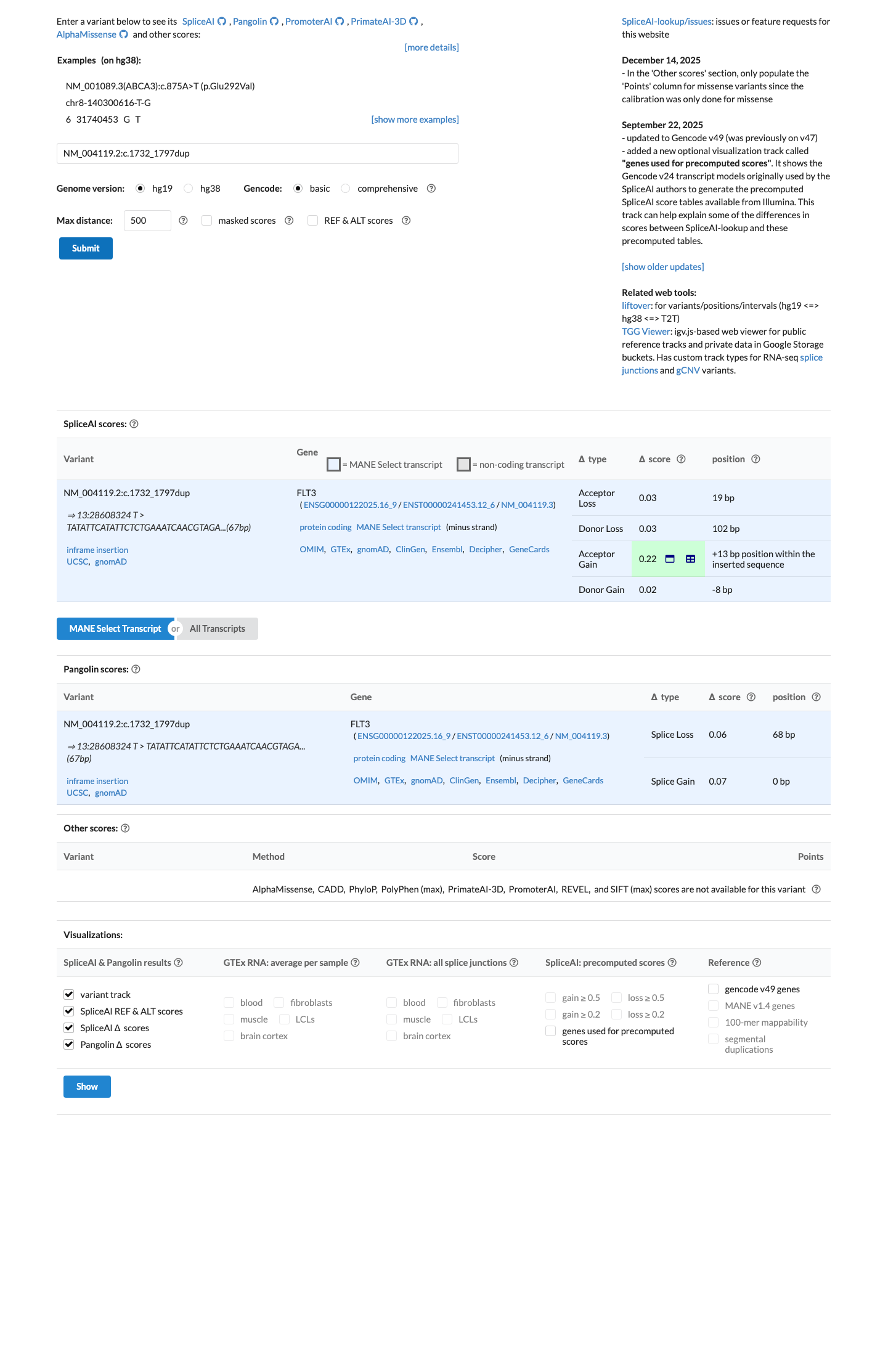Select the hg19 genome version
Viewport: 896px width, 1356px height.
click(x=141, y=189)
